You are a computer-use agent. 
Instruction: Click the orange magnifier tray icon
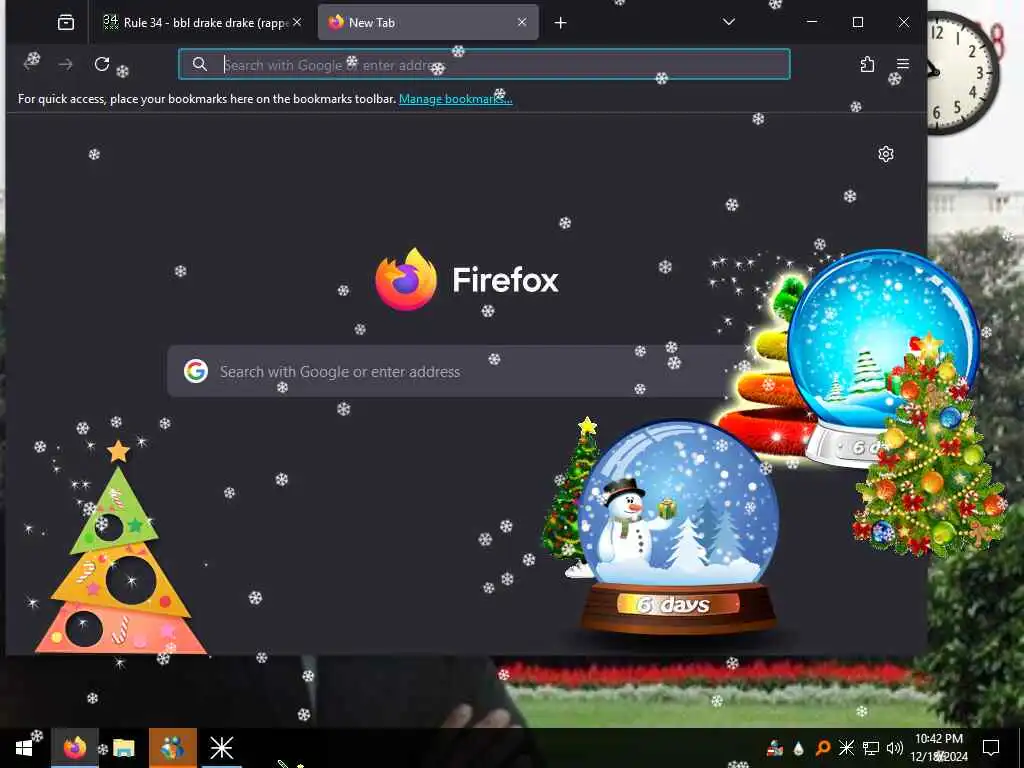[x=822, y=748]
